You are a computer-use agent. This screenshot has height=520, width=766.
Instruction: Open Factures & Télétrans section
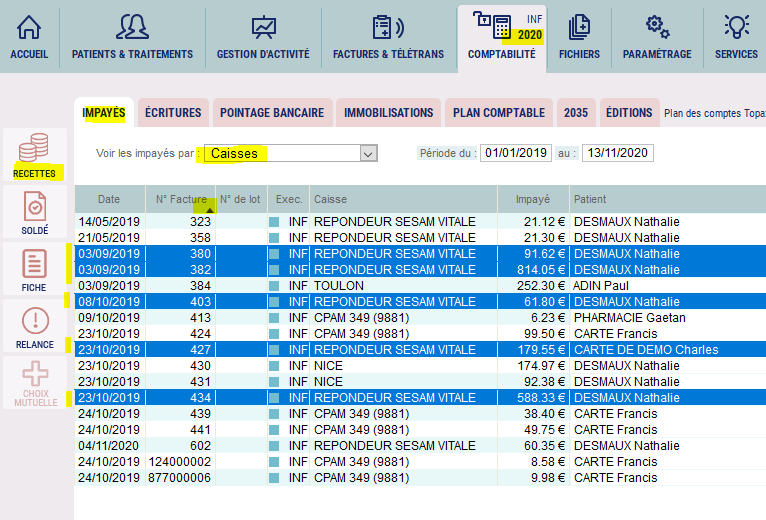point(388,38)
